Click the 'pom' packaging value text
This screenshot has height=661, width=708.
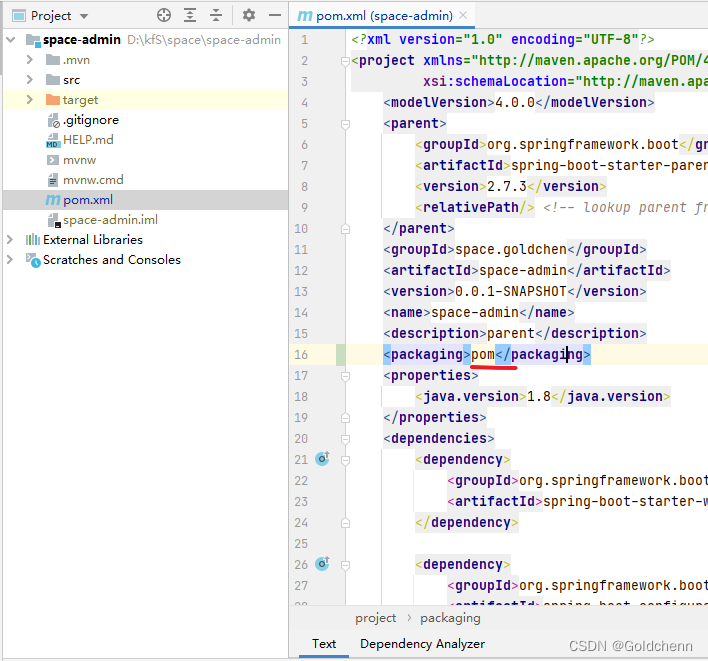(x=483, y=355)
